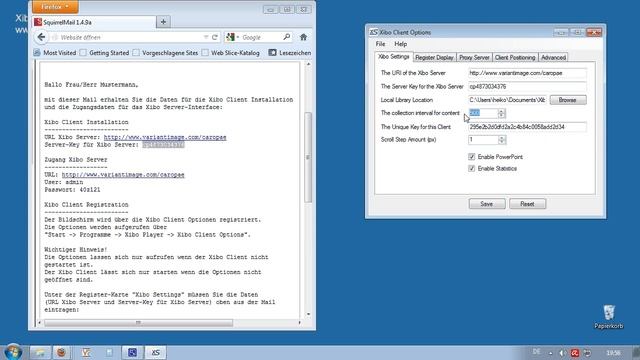Click the search magnifier icon
Viewport: 640px width, 360px height.
tap(287, 37)
